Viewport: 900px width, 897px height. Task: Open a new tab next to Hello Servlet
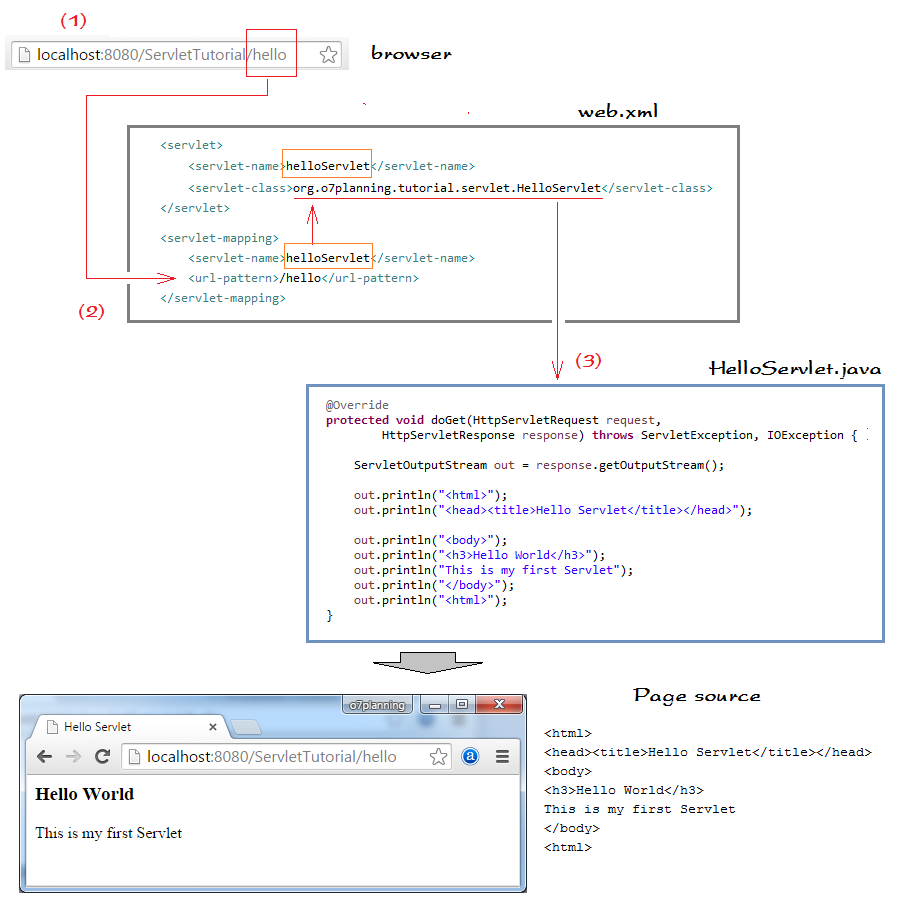pos(246,728)
